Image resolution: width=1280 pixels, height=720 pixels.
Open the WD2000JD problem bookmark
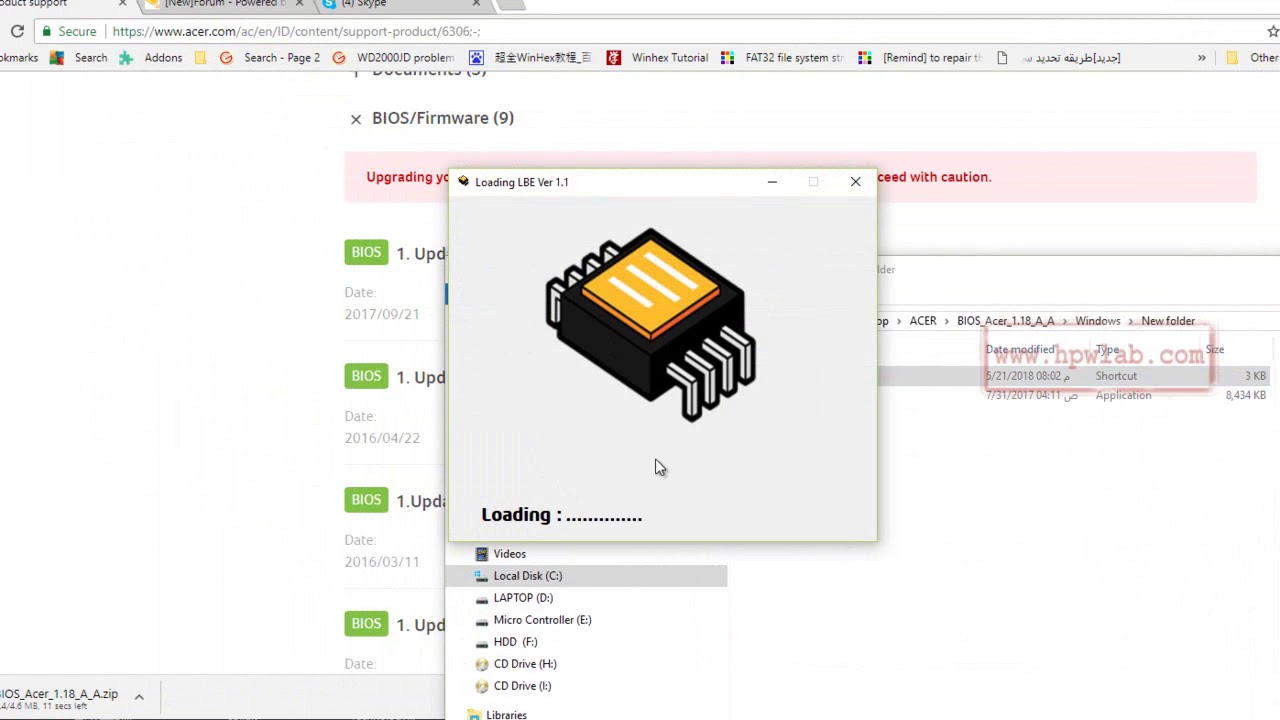point(394,58)
